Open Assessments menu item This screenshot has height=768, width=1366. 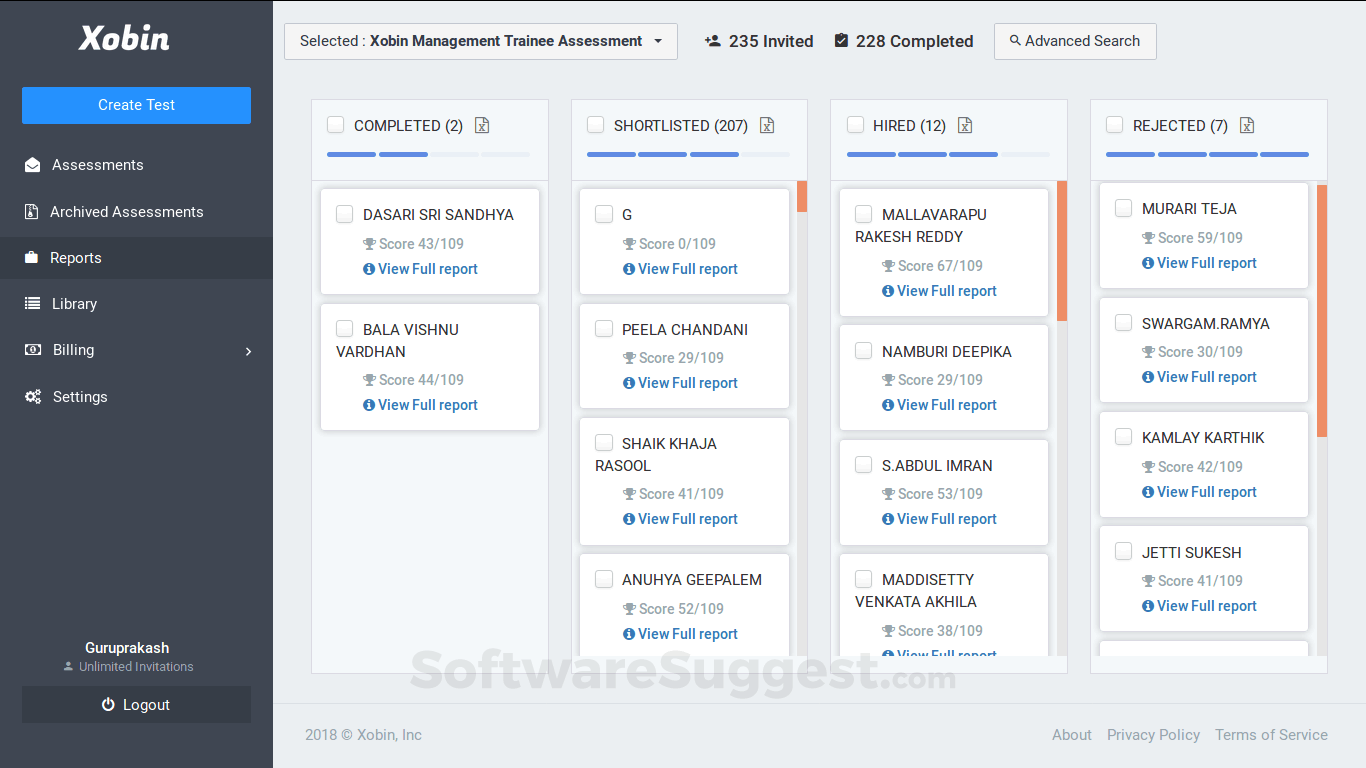tap(136, 165)
